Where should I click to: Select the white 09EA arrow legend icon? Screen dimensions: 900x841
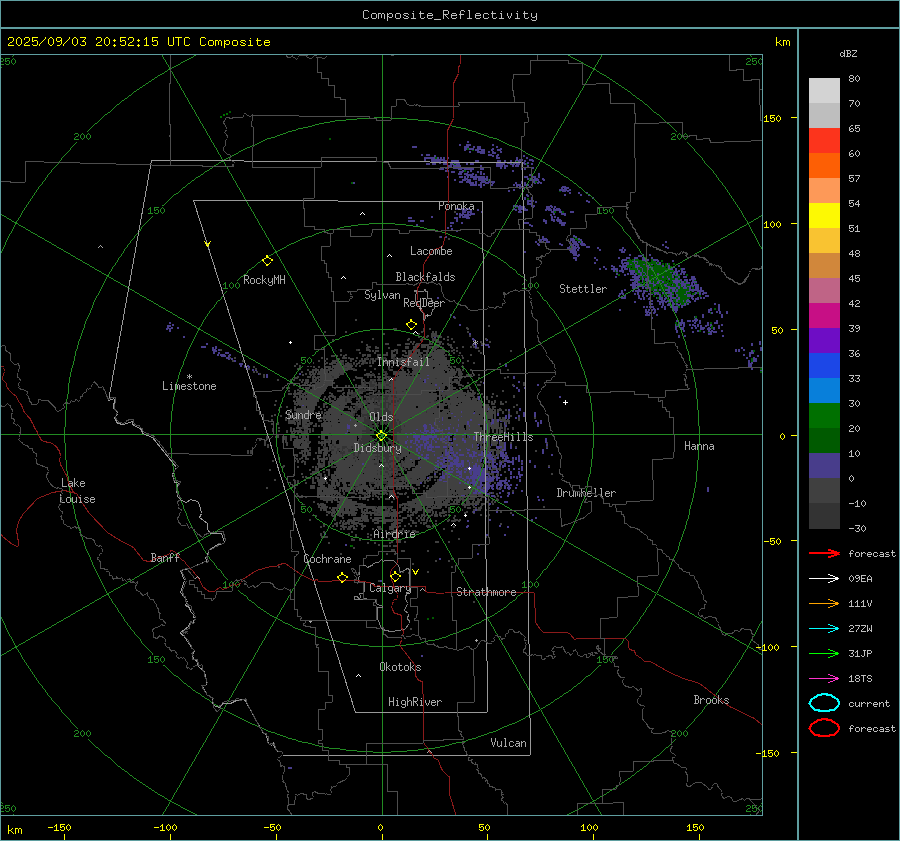coord(824,578)
